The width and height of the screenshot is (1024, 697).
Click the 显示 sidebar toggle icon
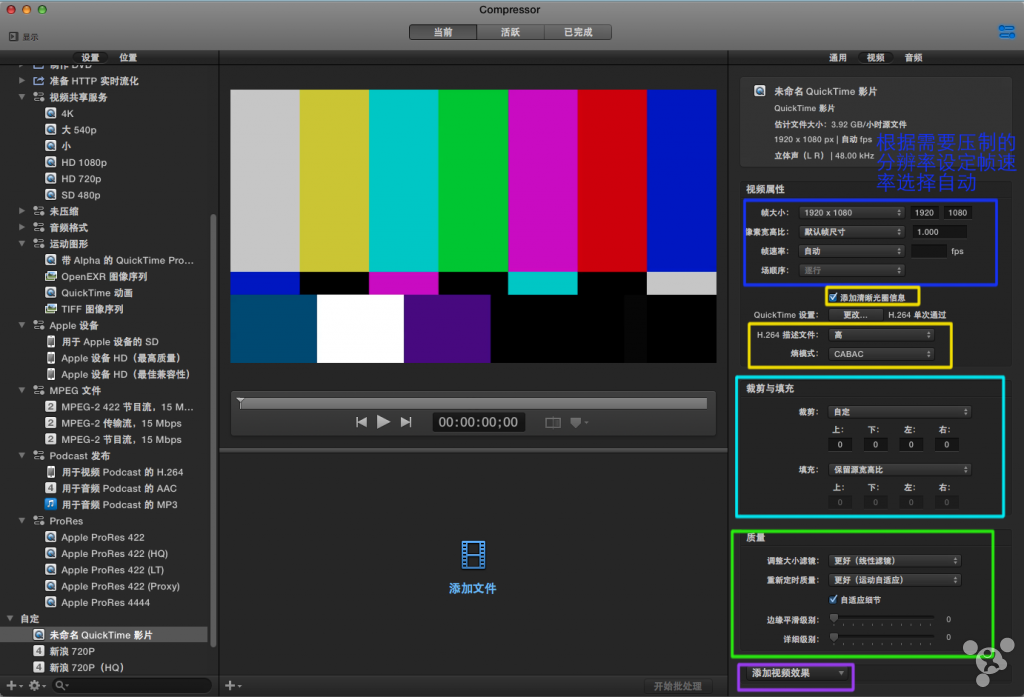click(14, 36)
